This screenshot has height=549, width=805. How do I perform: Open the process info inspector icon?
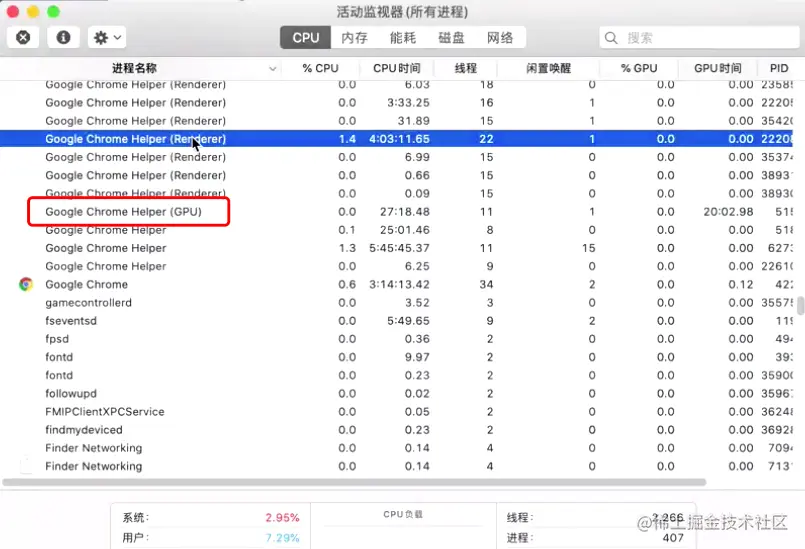(63, 37)
